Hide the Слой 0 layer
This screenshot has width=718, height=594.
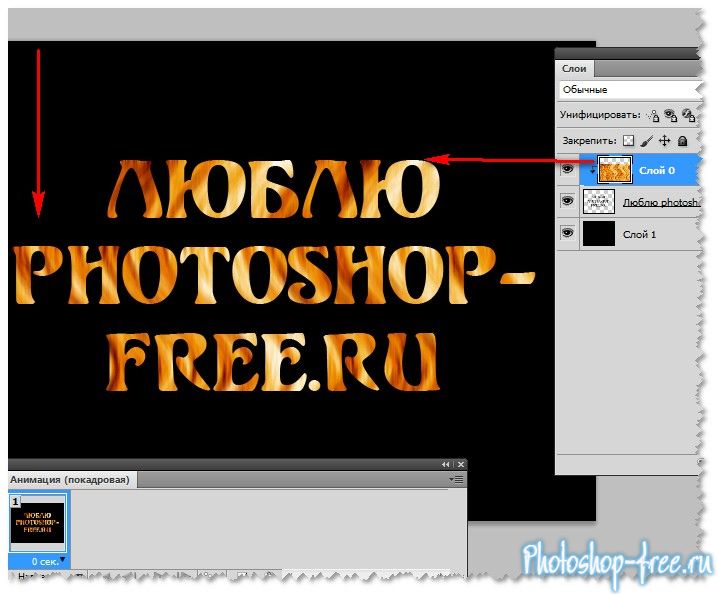tap(567, 170)
